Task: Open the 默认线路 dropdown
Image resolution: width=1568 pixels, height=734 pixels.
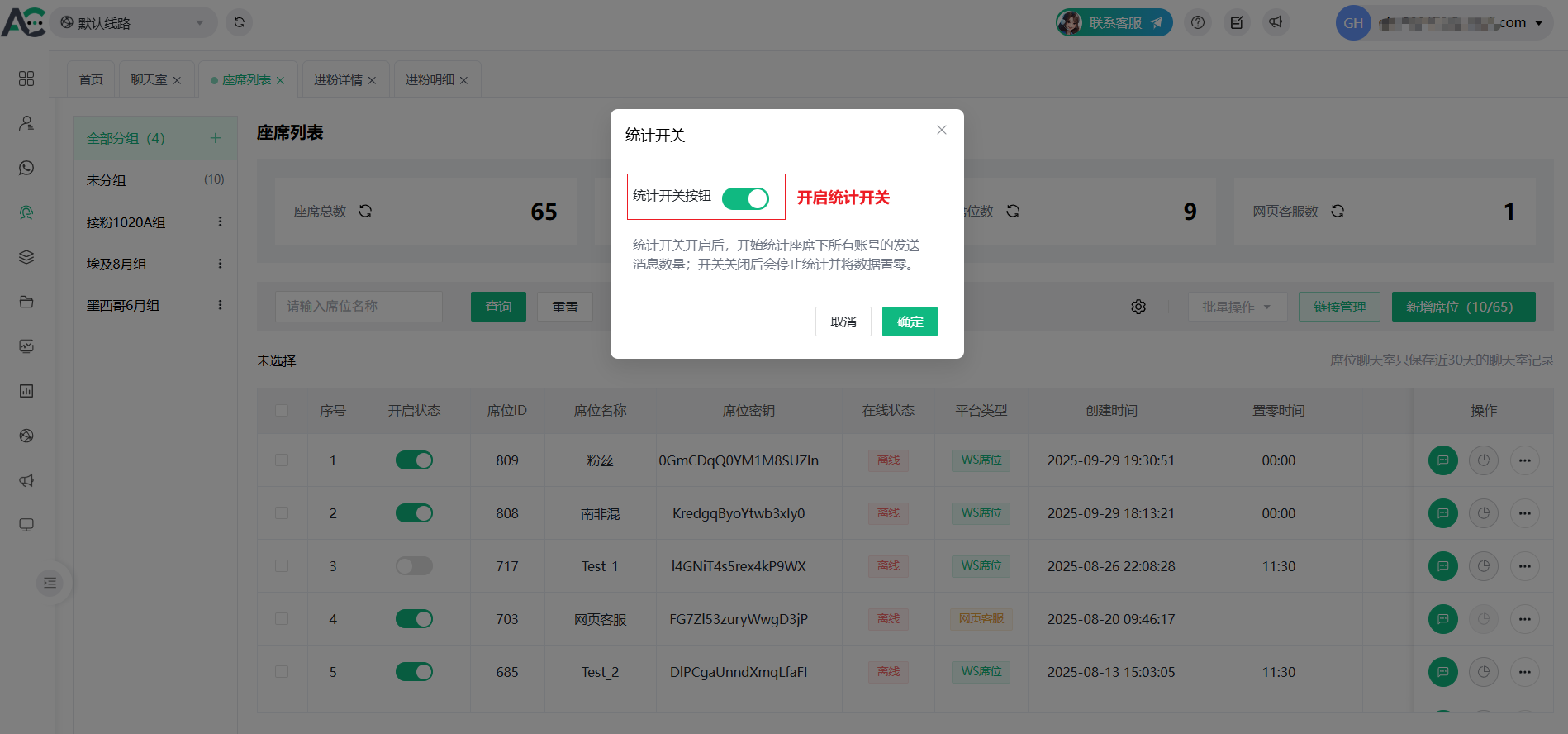Action: 134,23
